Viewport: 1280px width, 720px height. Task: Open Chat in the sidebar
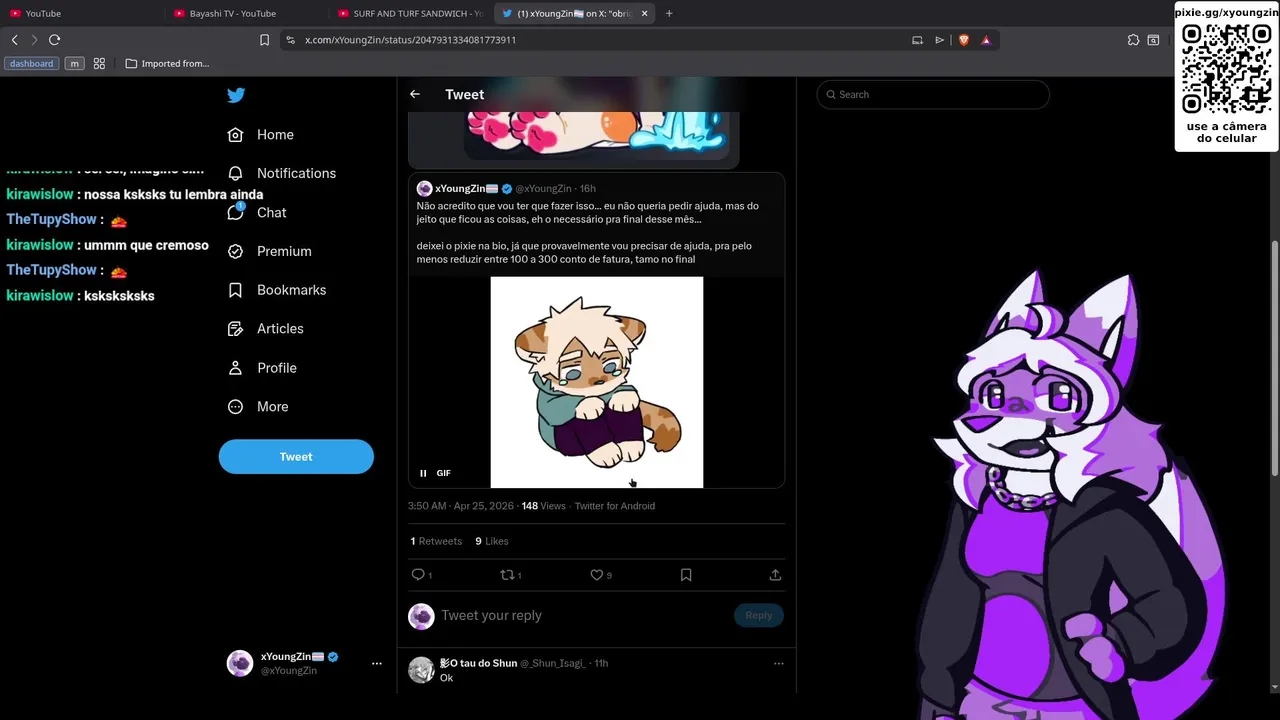coord(257,213)
